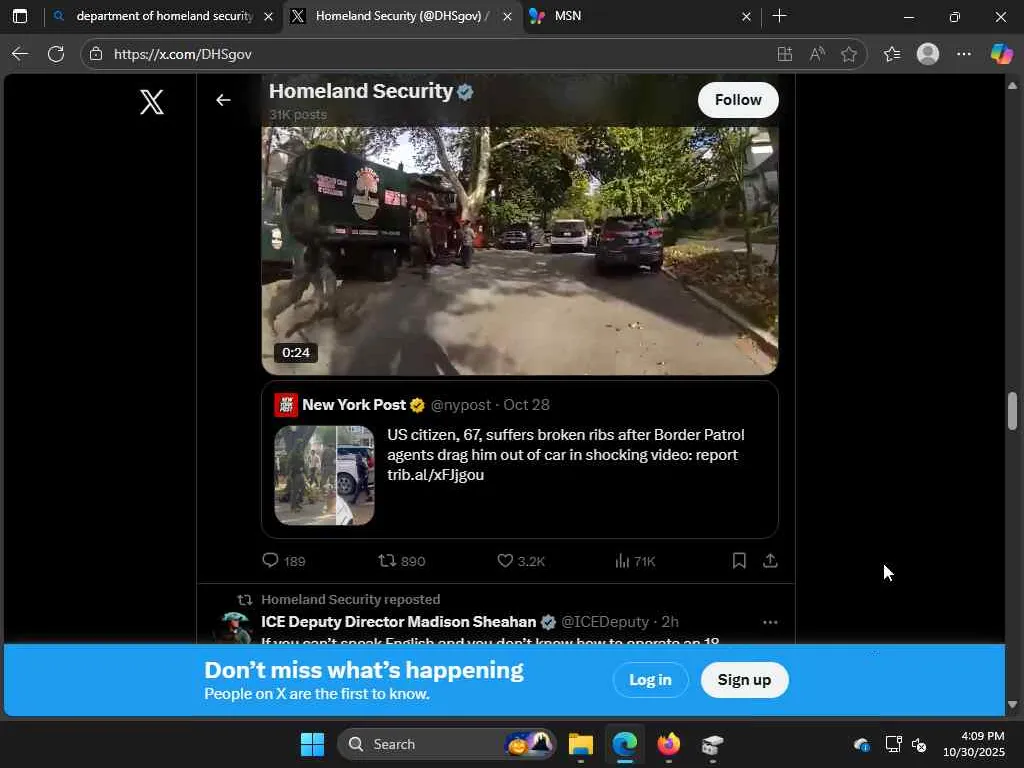Close the department of homeland security tab

pos(268,17)
